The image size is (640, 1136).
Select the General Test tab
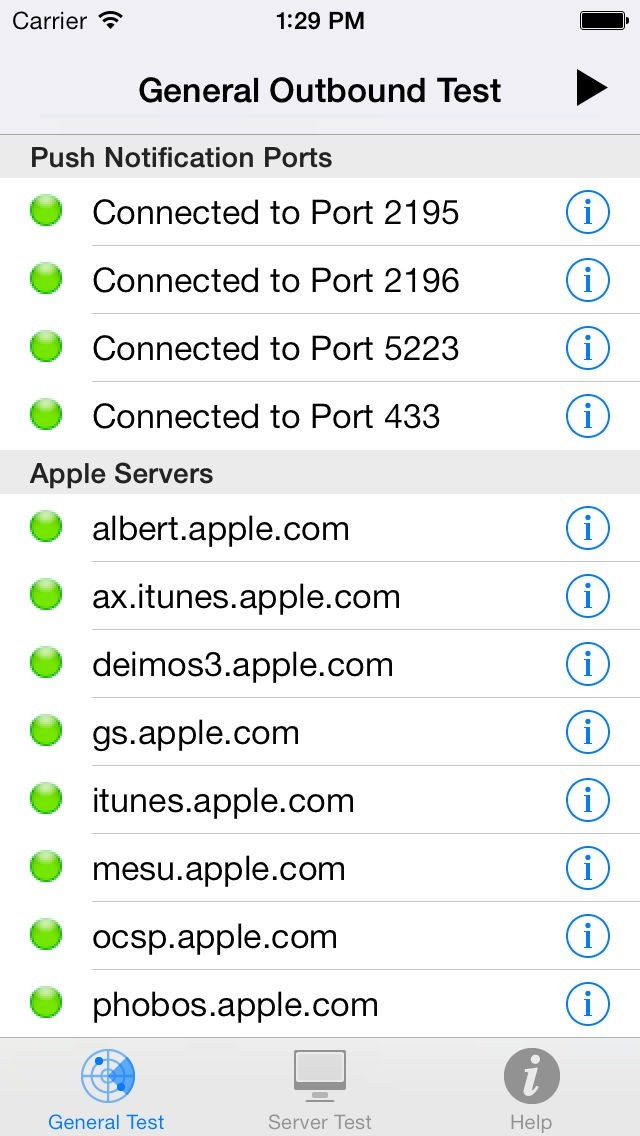click(107, 1088)
